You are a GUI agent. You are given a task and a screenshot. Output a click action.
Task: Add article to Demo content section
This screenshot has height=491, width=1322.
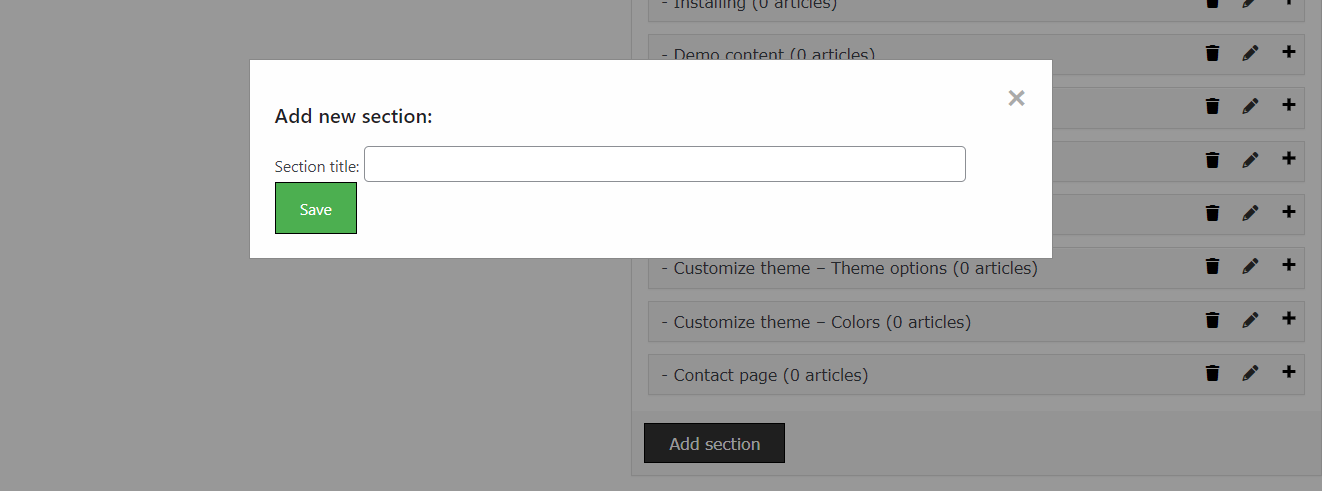point(1288,52)
